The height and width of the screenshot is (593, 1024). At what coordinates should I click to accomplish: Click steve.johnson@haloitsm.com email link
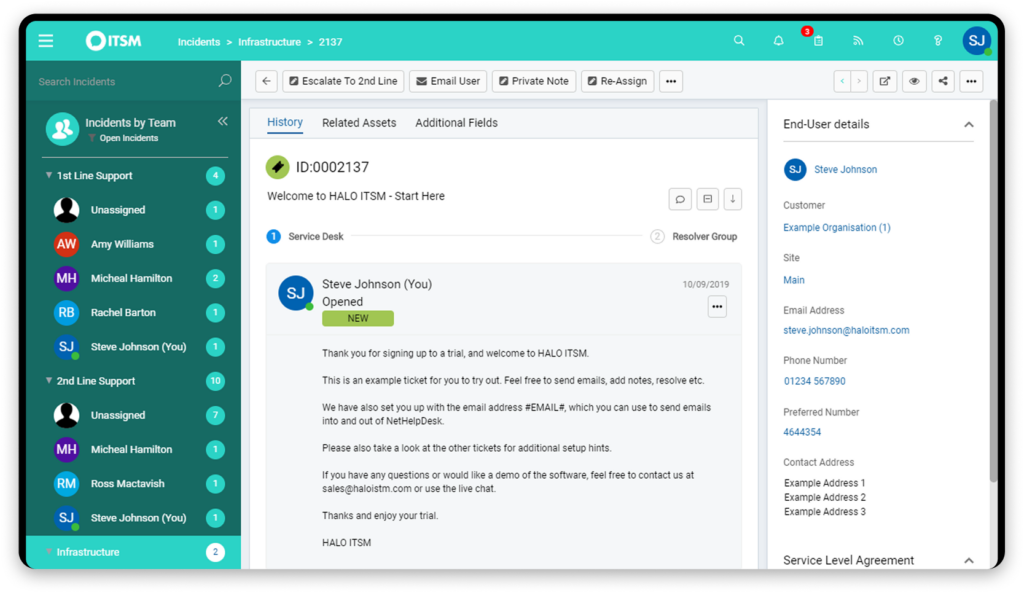click(846, 330)
